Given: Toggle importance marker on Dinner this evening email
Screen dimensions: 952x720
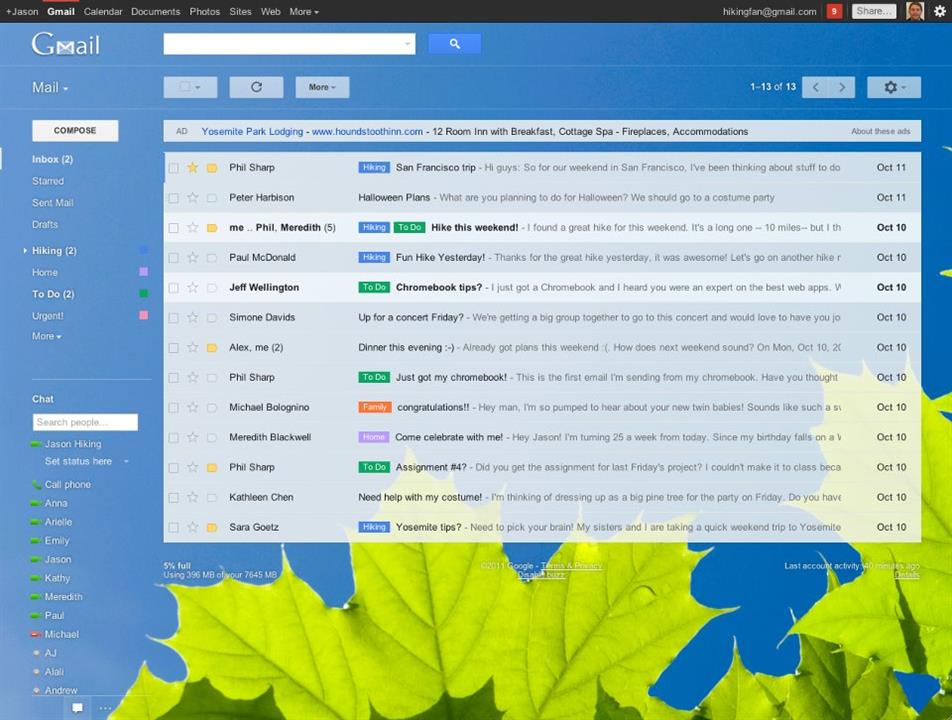Looking at the screenshot, I should pos(212,347).
